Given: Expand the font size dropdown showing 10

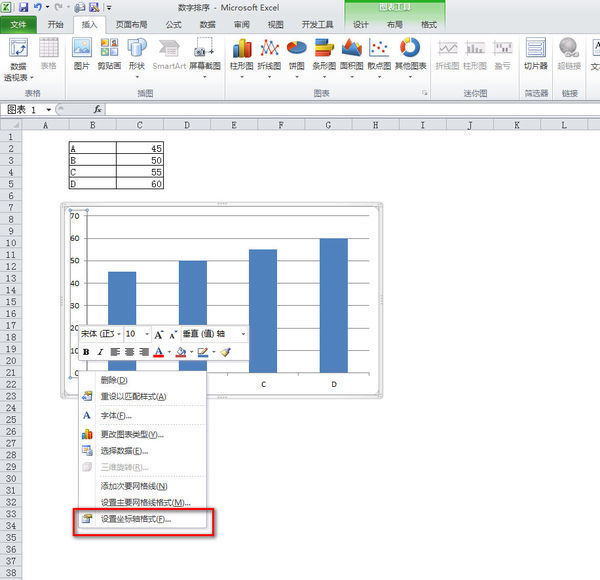Looking at the screenshot, I should tap(145, 334).
